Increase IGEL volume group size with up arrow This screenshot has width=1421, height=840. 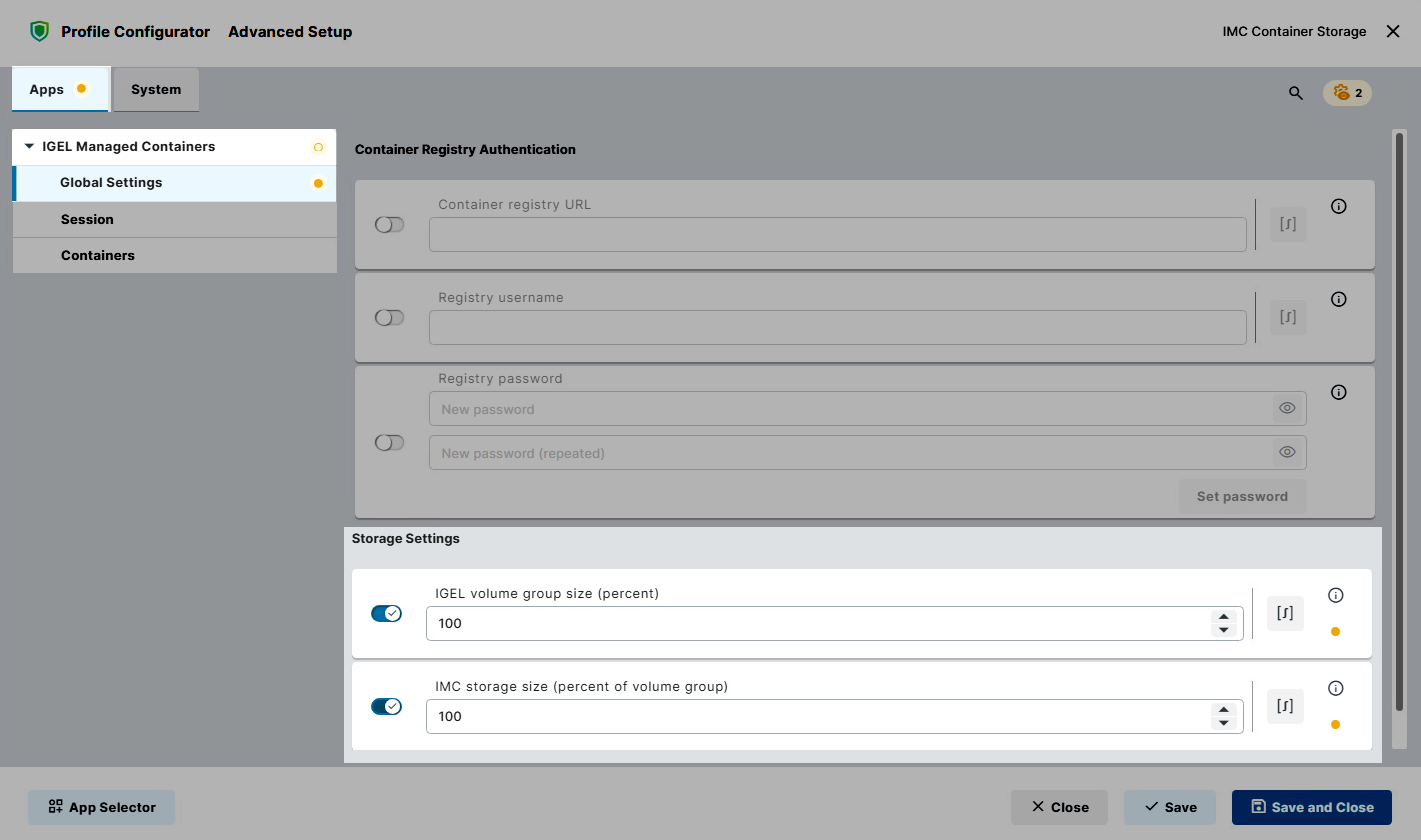click(x=1223, y=617)
